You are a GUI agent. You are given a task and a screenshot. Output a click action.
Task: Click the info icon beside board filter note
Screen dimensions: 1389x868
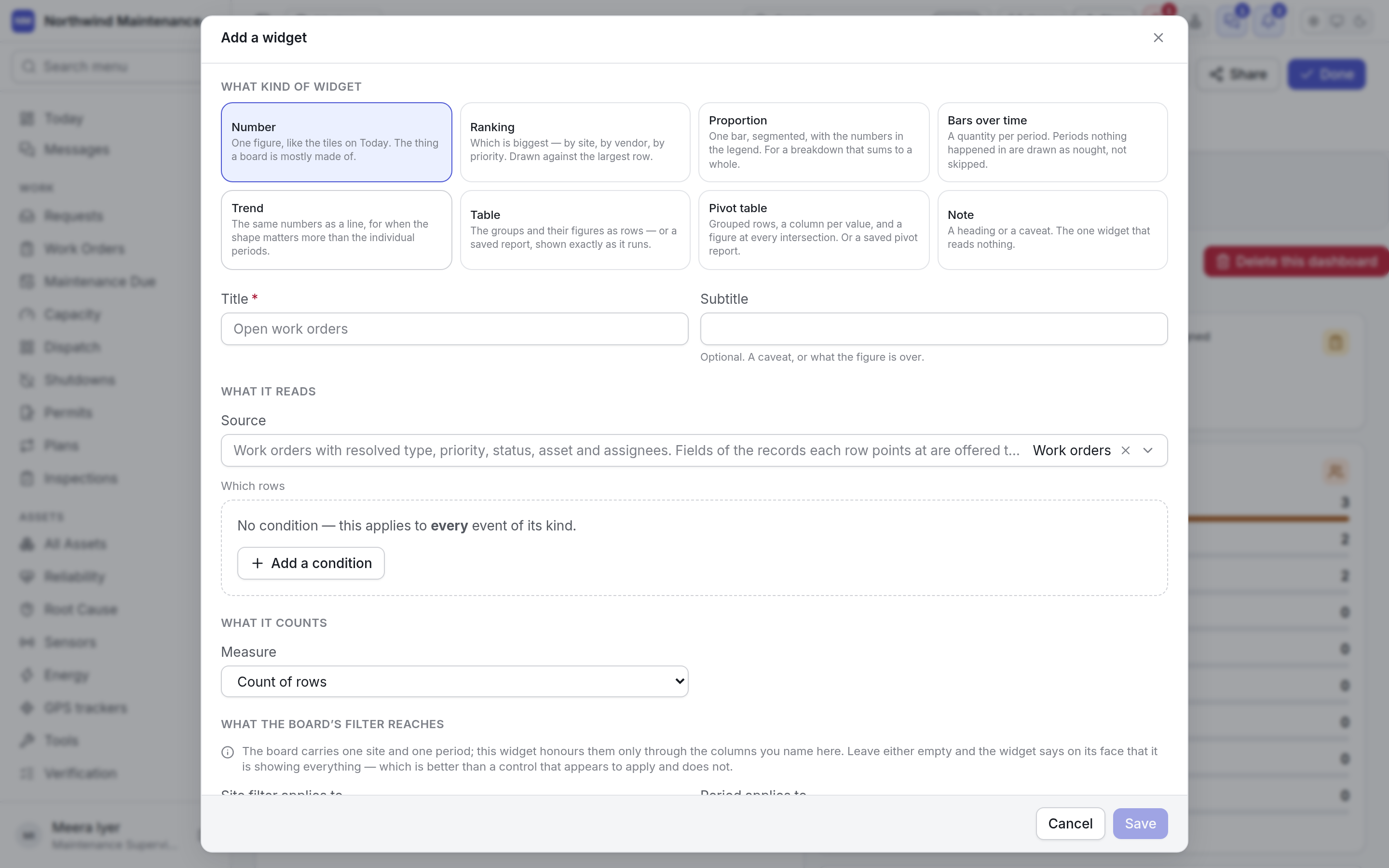click(x=228, y=752)
